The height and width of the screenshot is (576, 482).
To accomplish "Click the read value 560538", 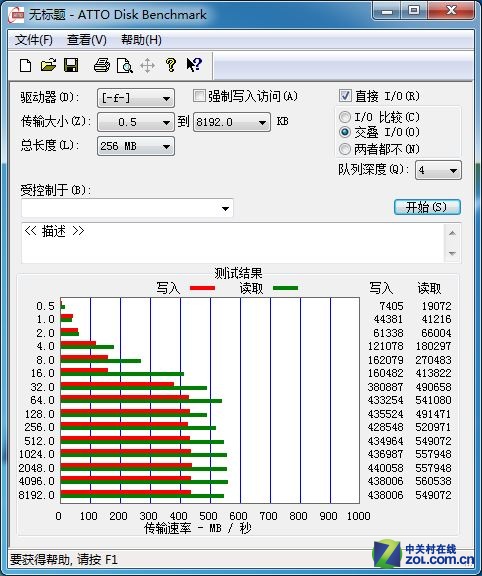I will coord(434,481).
